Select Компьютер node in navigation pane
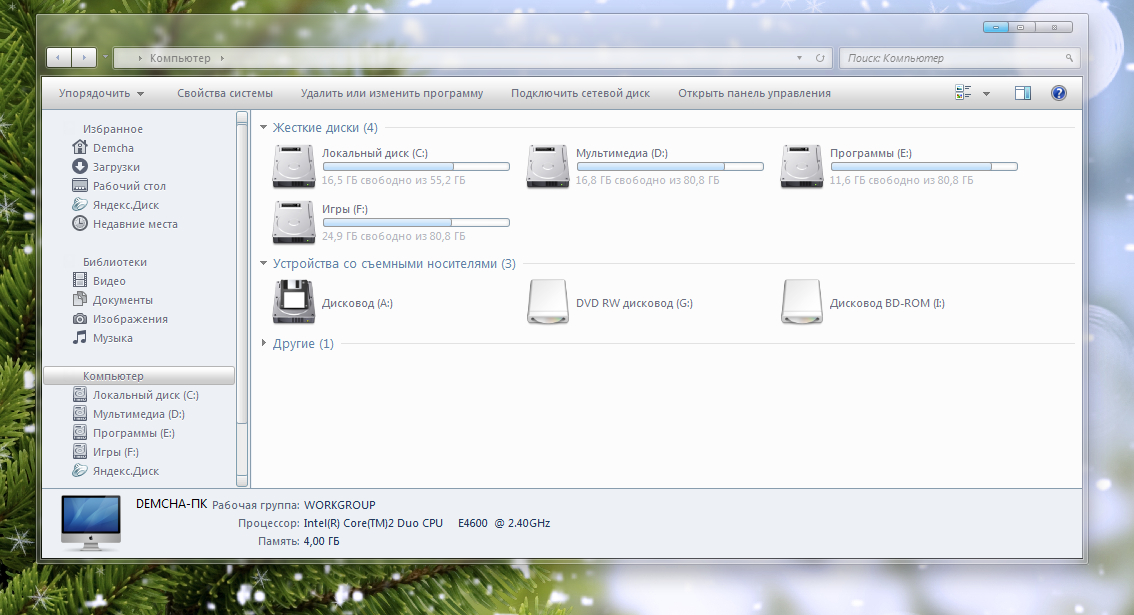Screen dimensions: 1134x615 139,376
